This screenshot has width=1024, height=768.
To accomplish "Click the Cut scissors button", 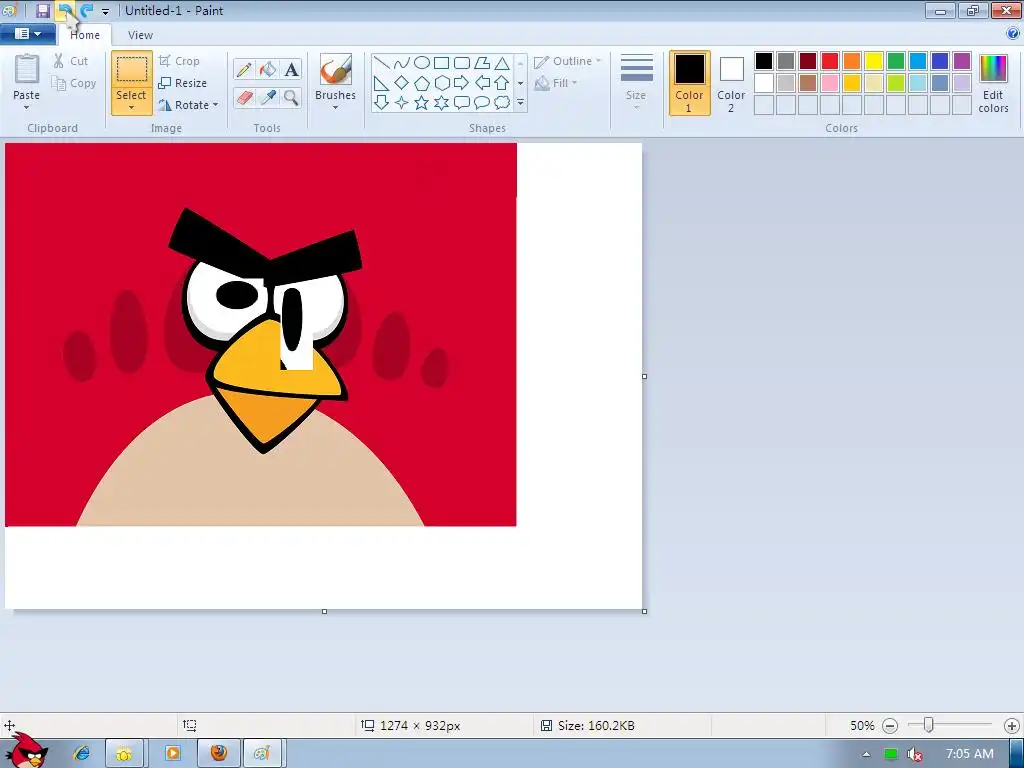I will tap(71, 61).
